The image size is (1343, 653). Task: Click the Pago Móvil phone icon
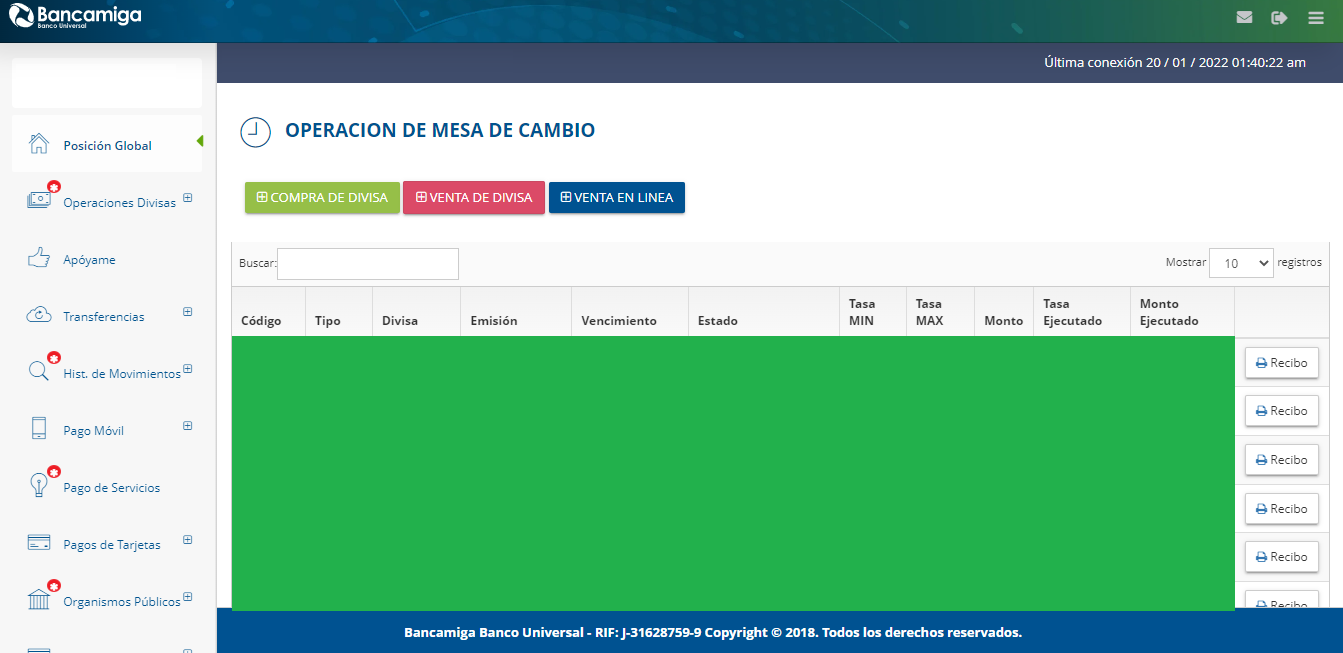(39, 429)
